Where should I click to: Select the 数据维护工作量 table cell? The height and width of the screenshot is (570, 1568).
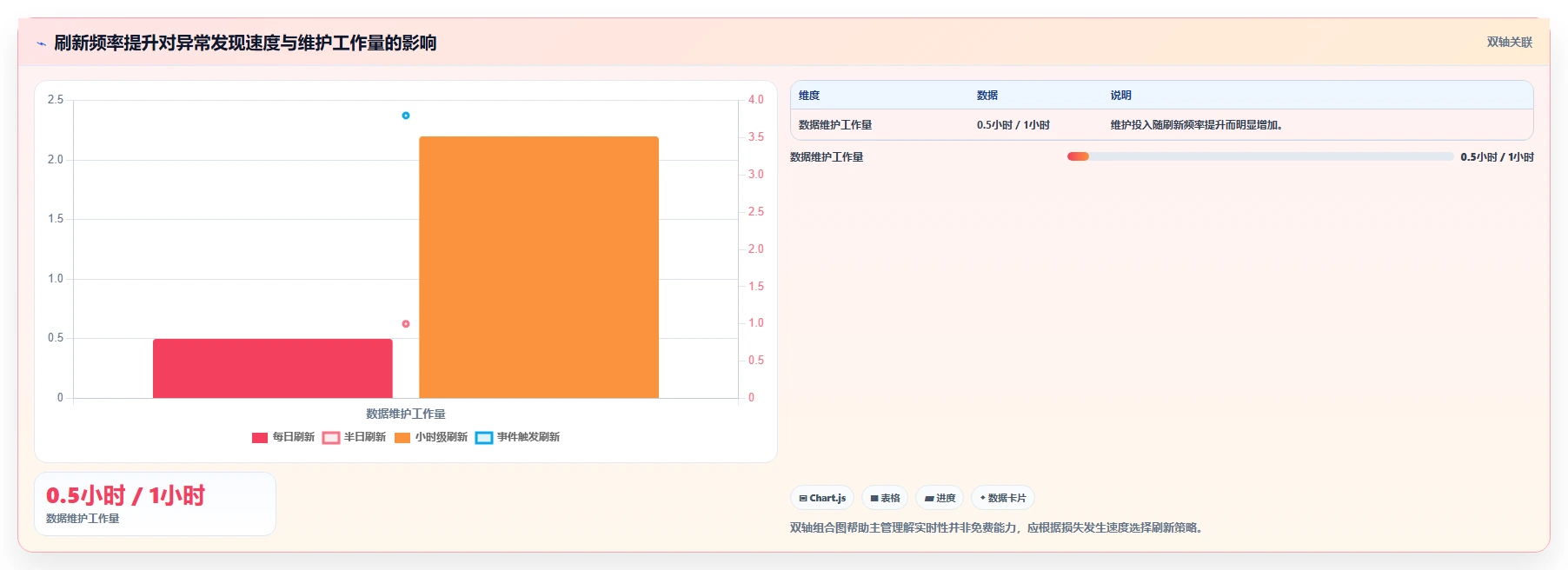(x=835, y=125)
